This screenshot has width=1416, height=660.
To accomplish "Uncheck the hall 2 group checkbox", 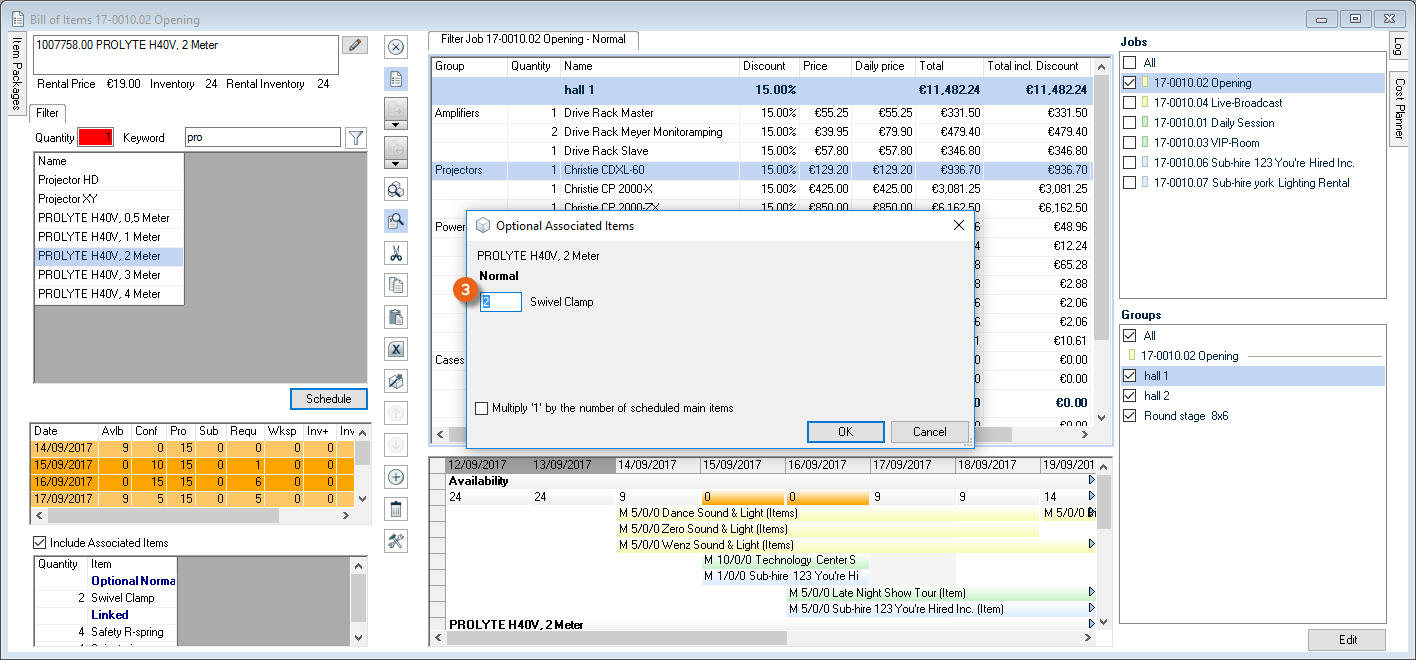I will click(1129, 396).
